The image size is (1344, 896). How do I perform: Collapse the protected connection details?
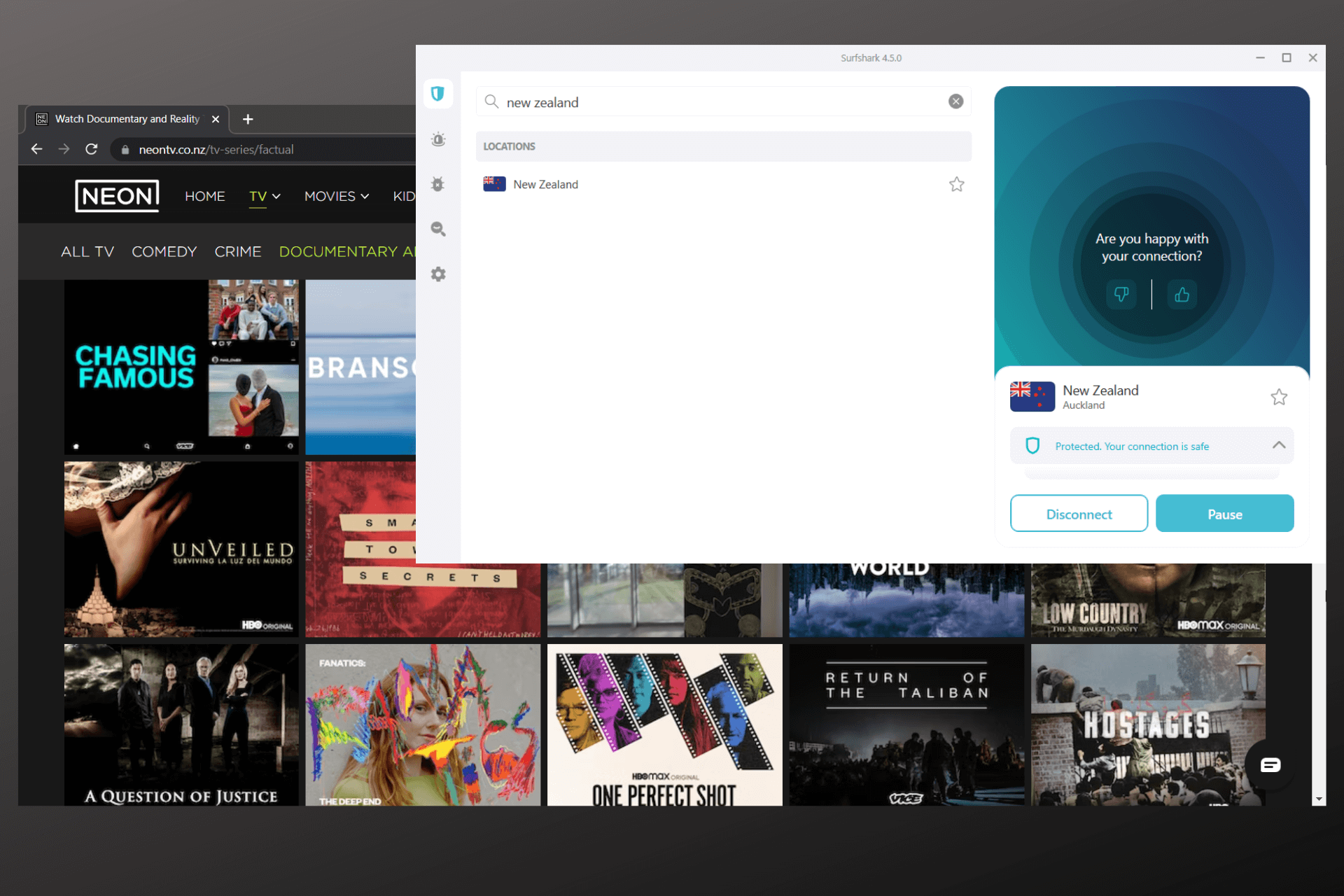click(x=1278, y=445)
